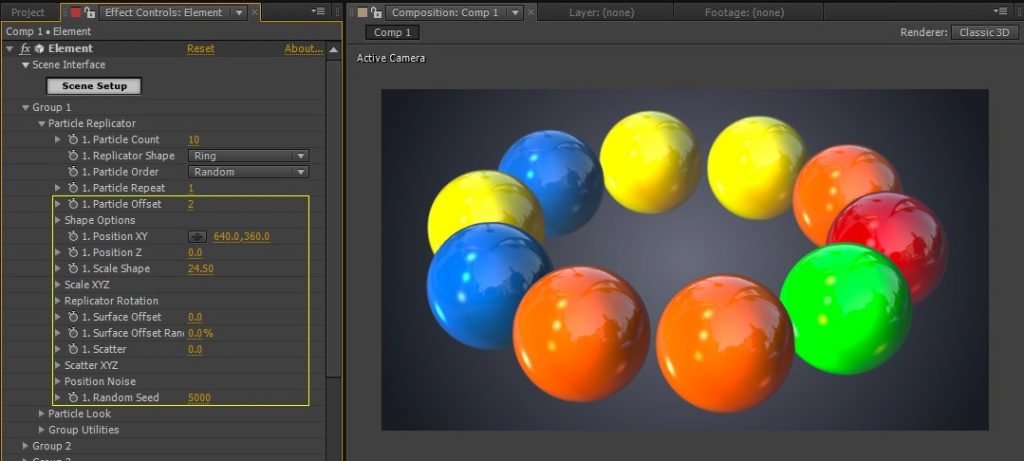Viewport: 1024px width, 461px height.
Task: Toggle stopwatch for 1. Surface Offset Random
Action: 73,333
